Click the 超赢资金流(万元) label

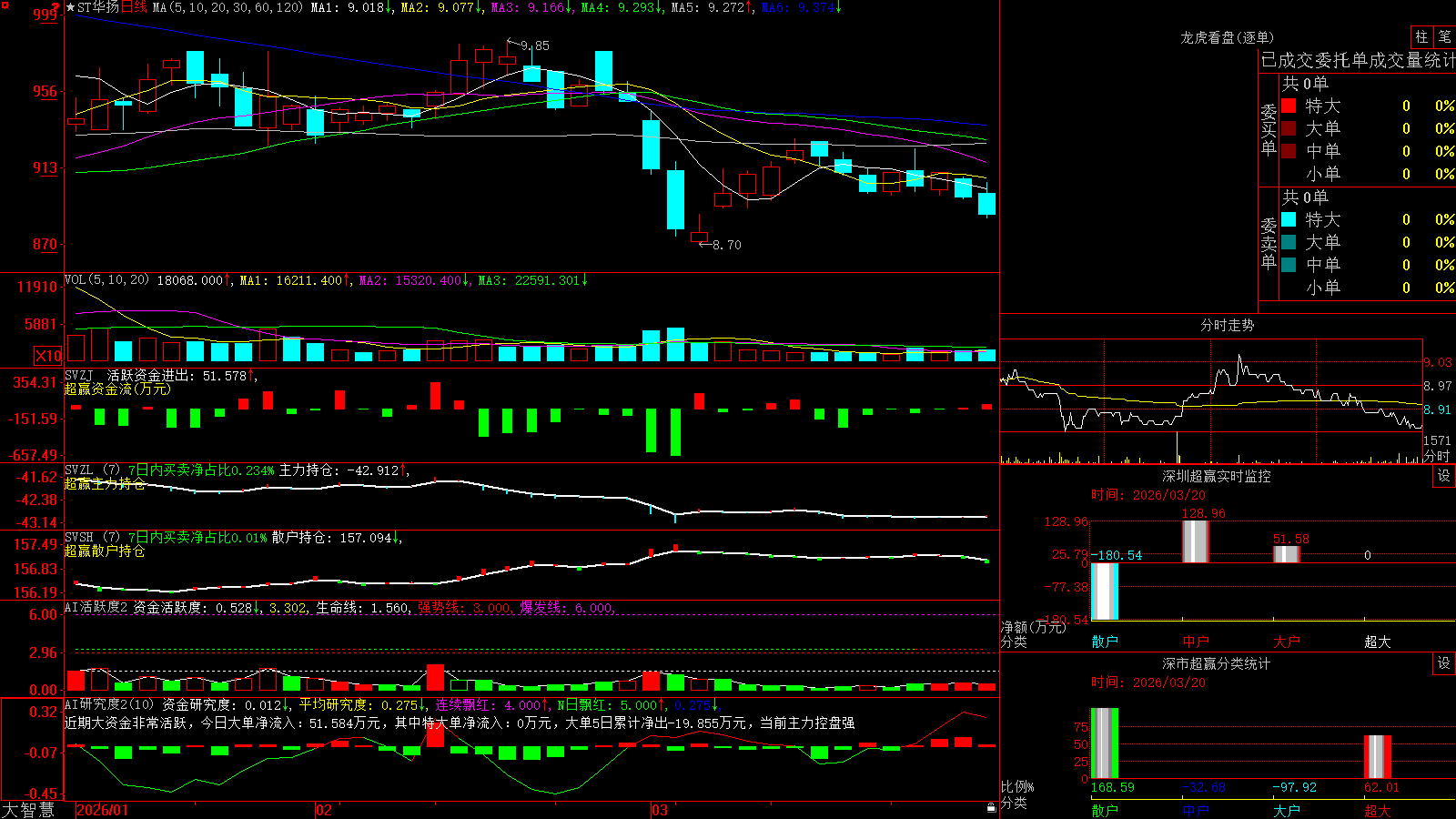pyautogui.click(x=117, y=389)
